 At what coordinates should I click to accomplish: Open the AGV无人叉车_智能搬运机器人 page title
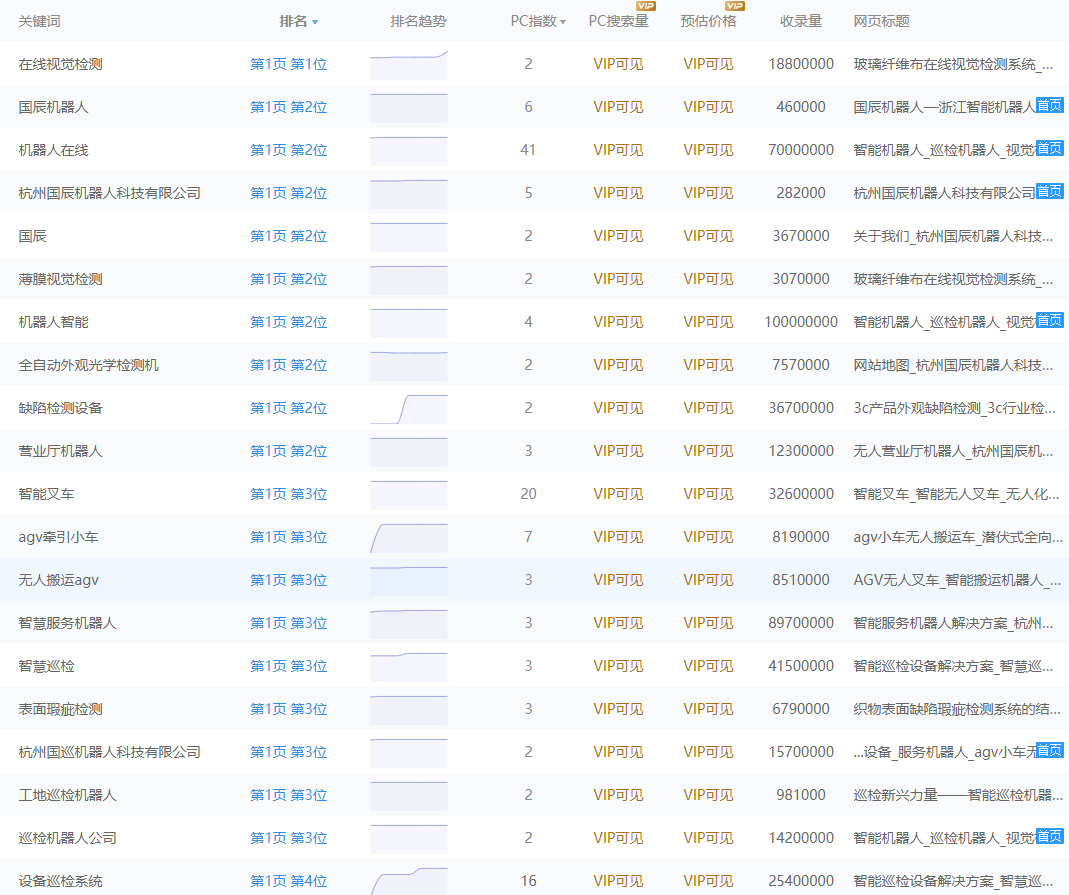957,580
